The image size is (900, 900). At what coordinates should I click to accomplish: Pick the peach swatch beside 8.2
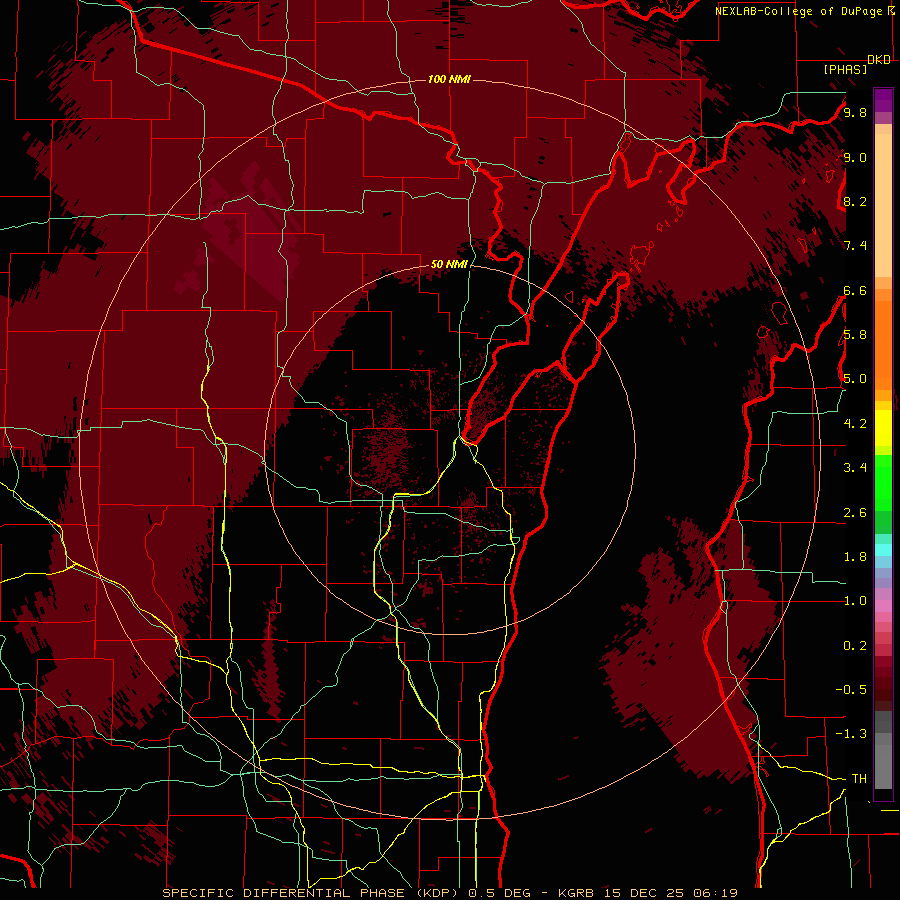click(883, 205)
